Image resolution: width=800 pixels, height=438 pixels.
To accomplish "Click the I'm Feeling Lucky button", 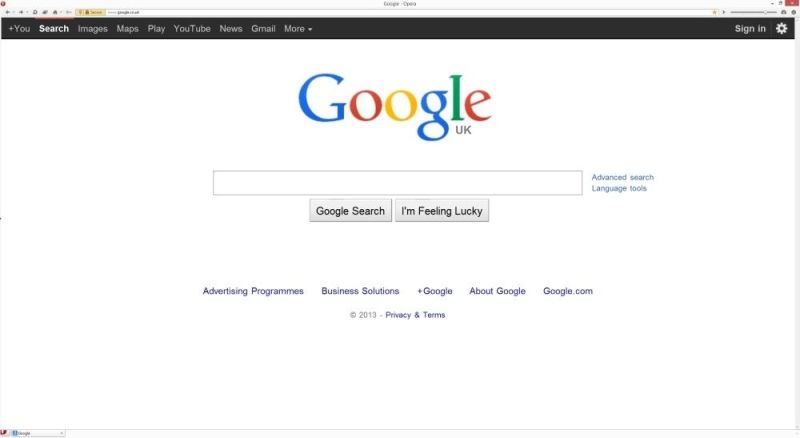I will [x=442, y=211].
